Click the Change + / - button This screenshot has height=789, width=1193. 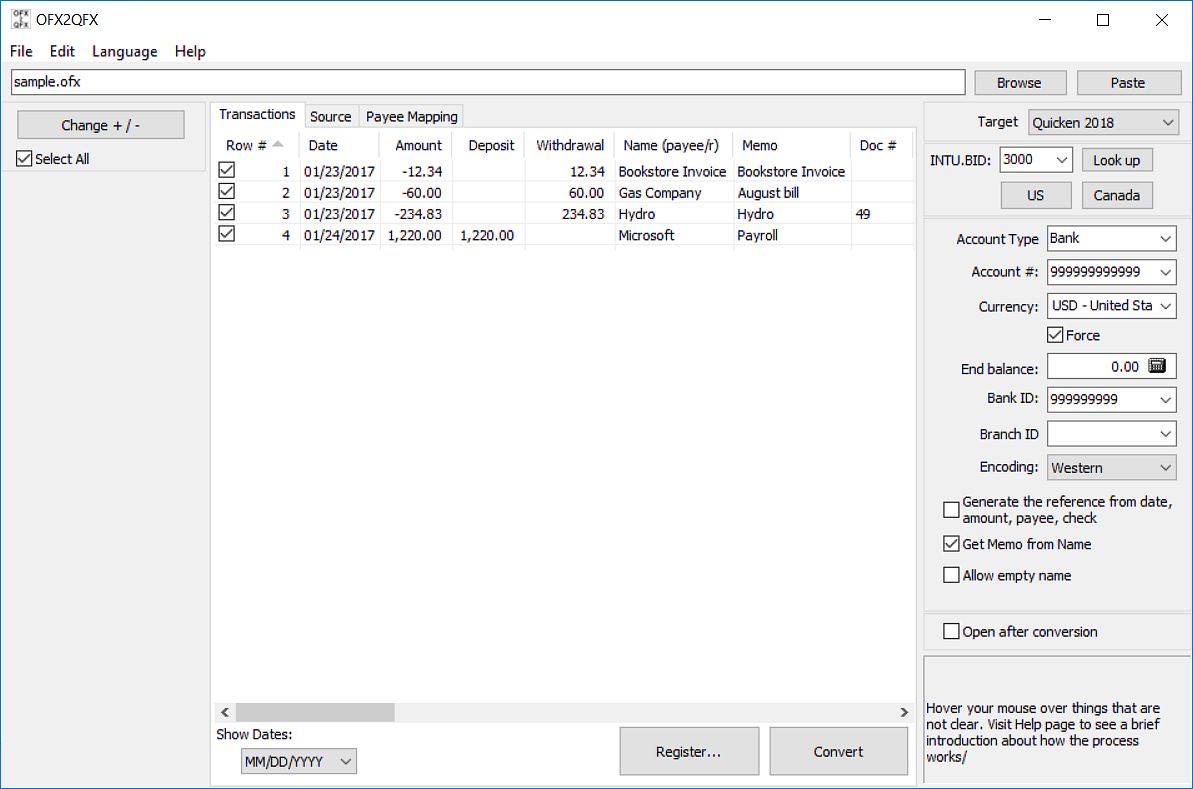click(x=100, y=125)
